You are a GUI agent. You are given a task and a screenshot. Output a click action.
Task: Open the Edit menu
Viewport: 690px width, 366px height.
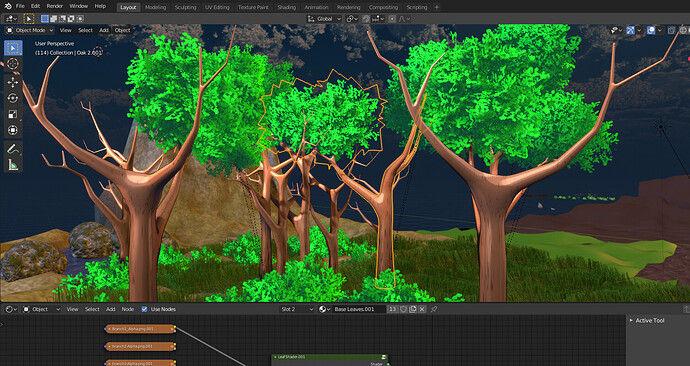(35, 6)
